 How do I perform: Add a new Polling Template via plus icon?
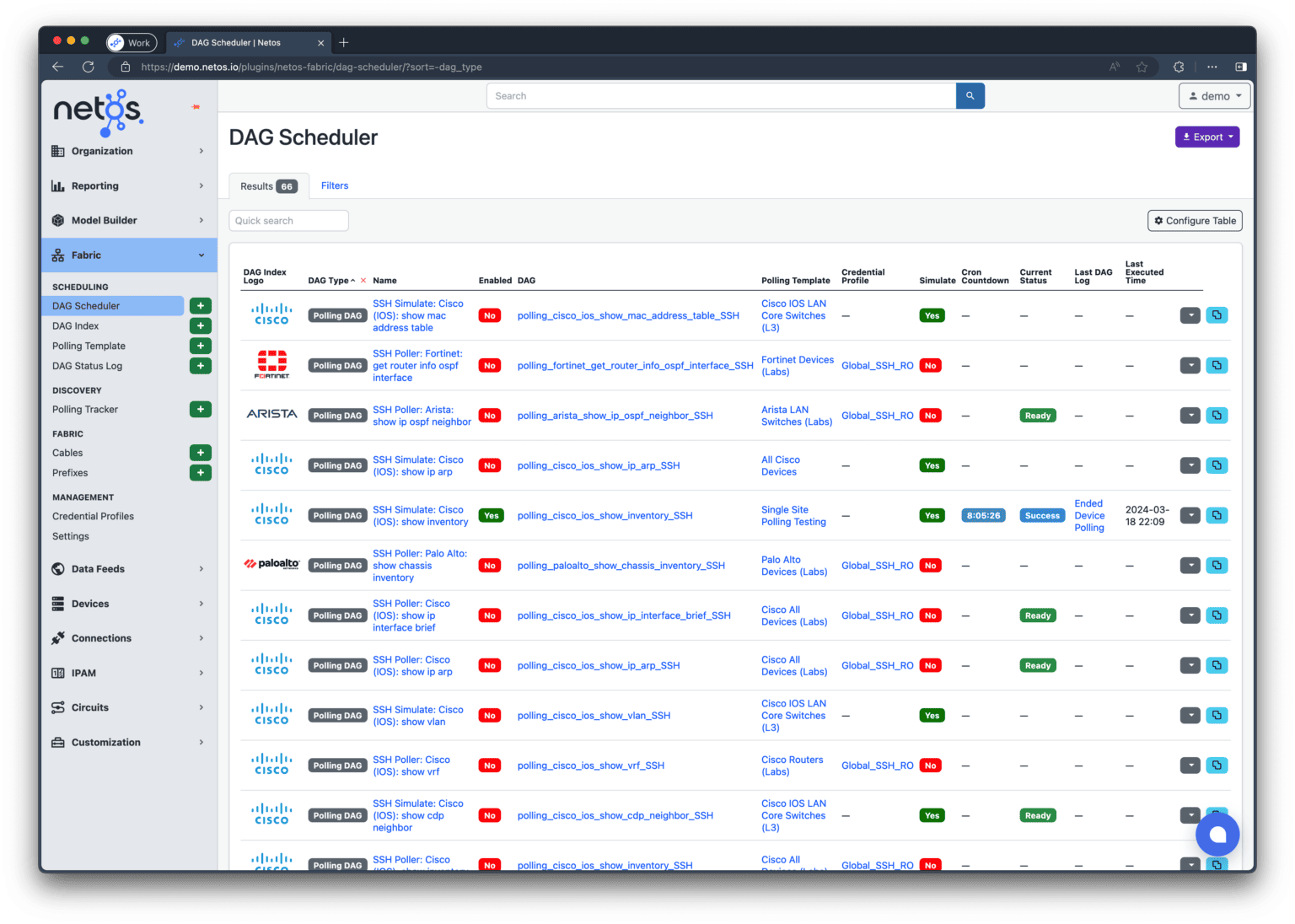200,346
